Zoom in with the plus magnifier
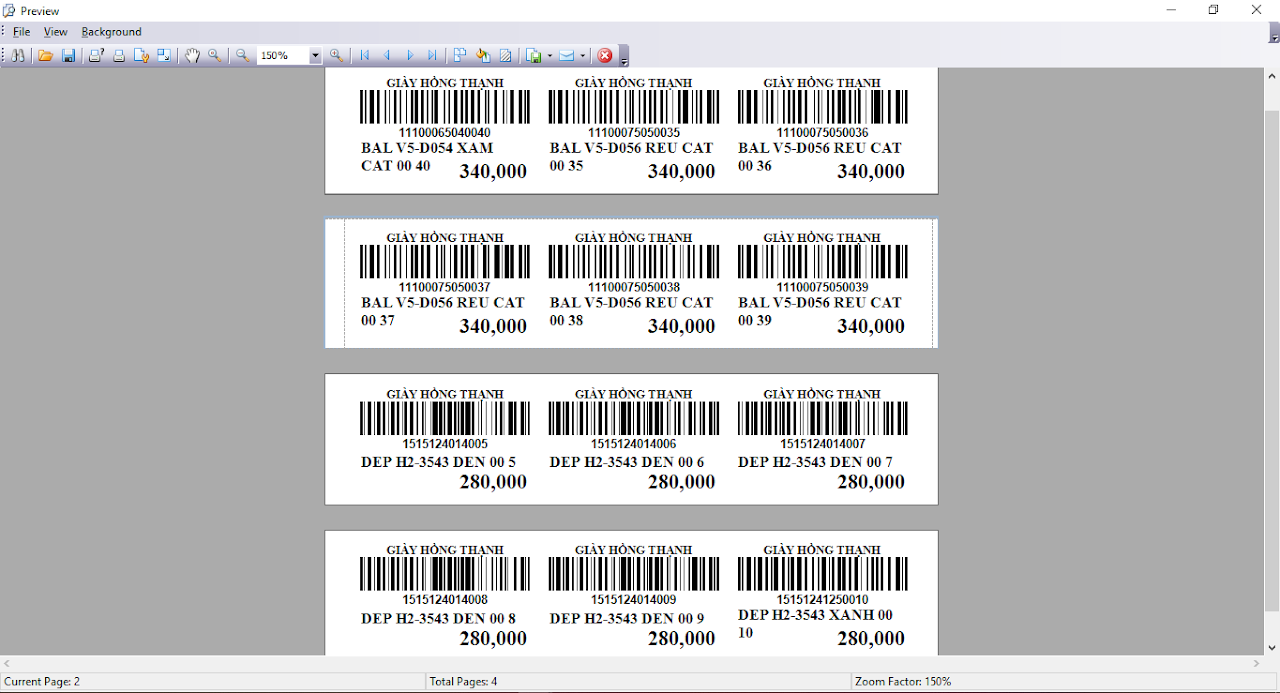The height and width of the screenshot is (693, 1280). tap(337, 56)
